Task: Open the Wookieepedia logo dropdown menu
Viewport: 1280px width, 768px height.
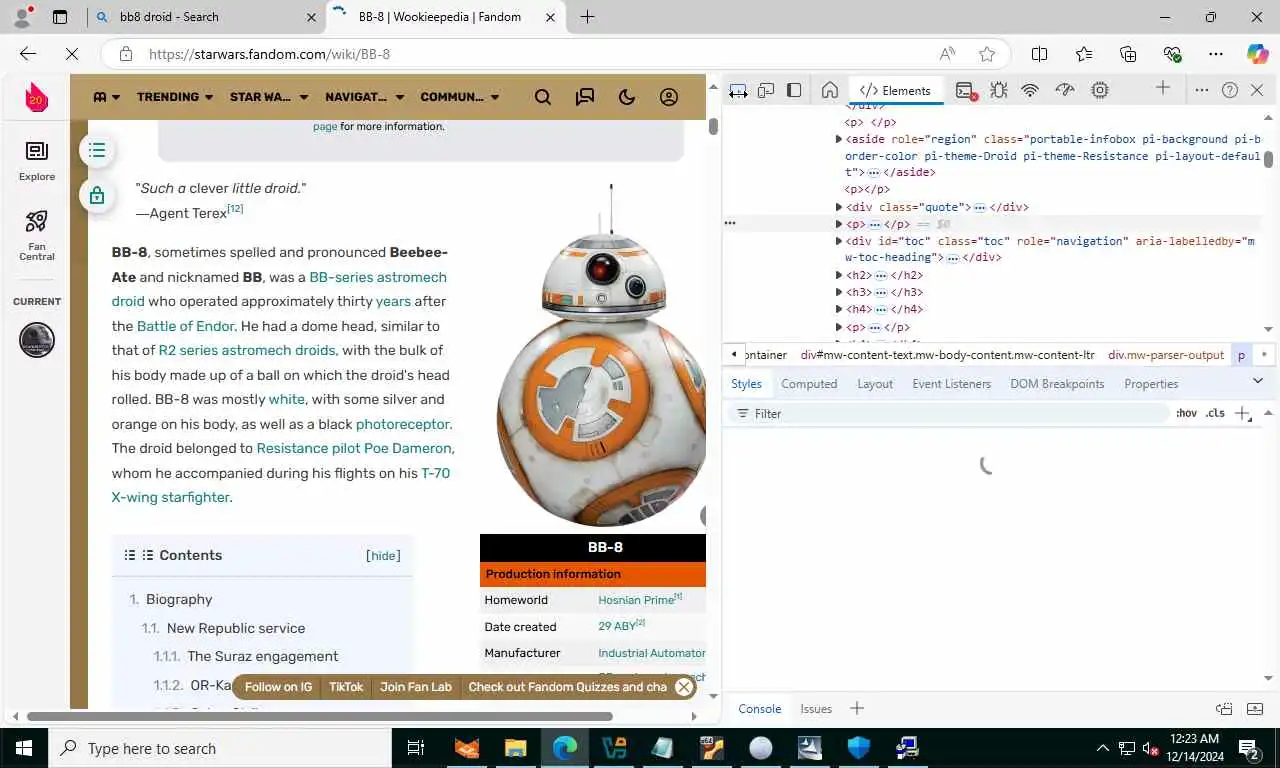Action: (x=106, y=97)
